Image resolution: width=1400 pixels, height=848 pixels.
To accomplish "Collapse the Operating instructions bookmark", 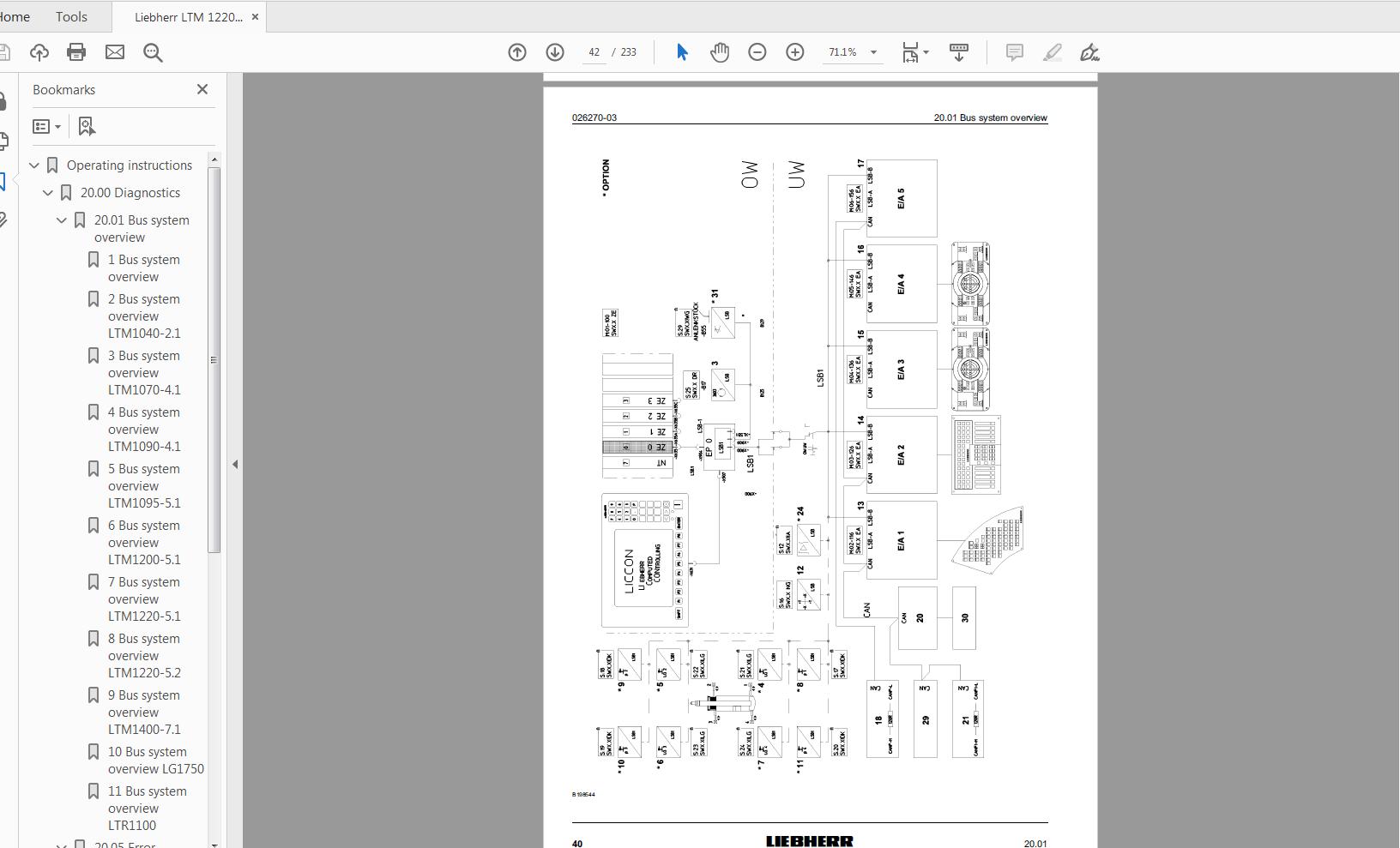I will (x=34, y=165).
